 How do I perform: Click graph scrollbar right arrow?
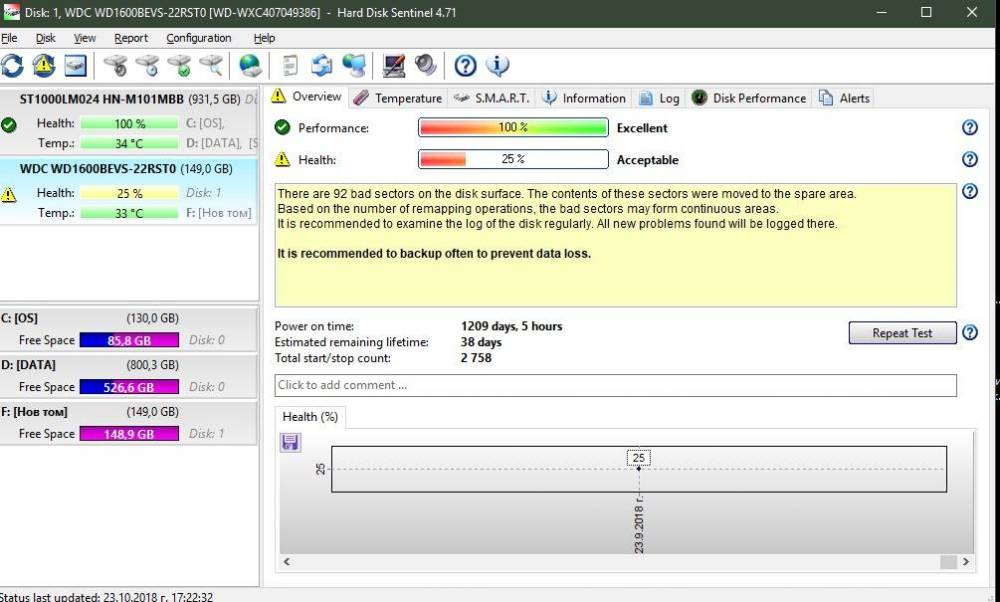(966, 562)
